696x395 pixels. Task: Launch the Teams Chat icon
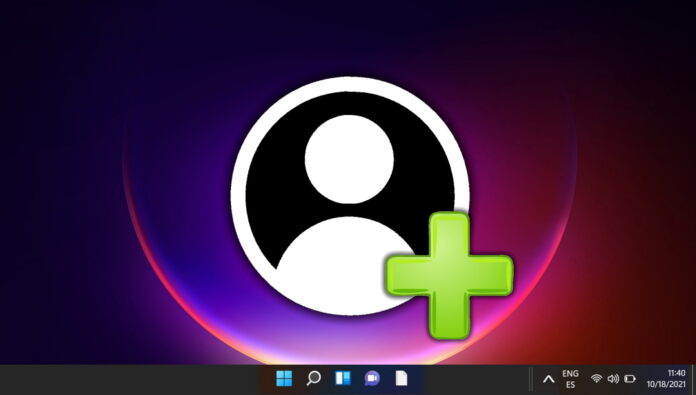(372, 379)
